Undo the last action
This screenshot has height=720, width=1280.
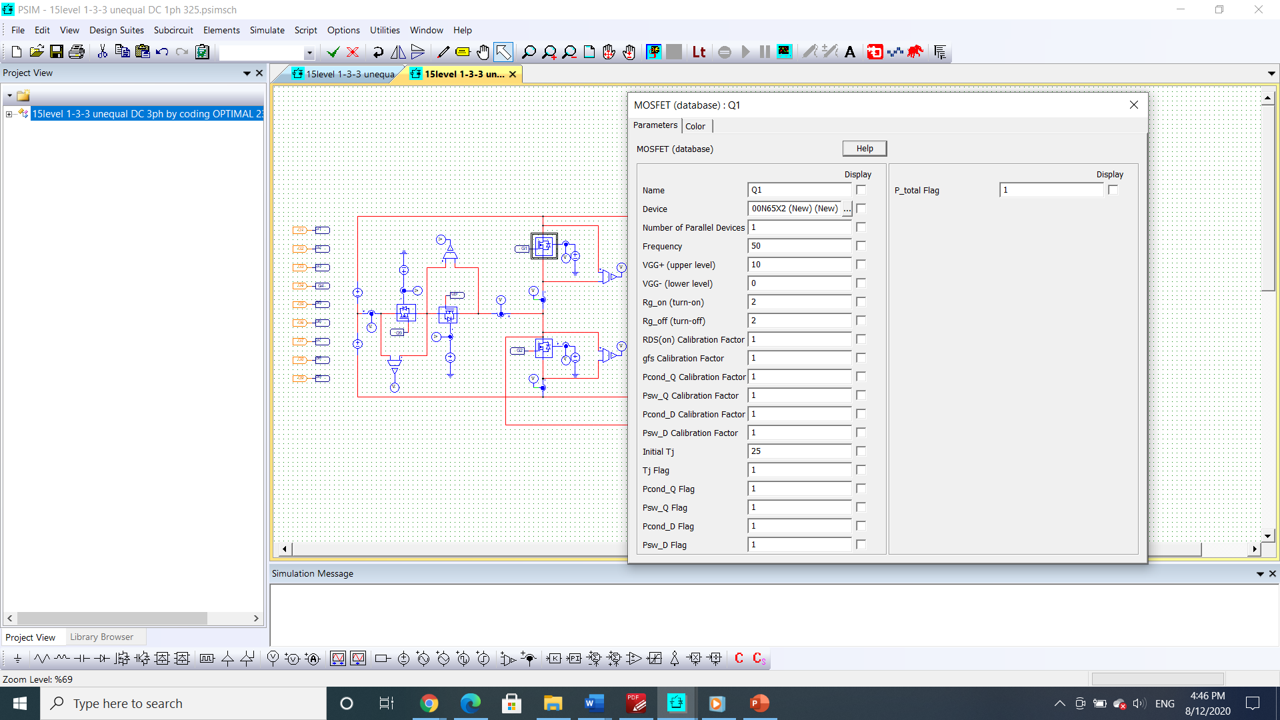(x=162, y=52)
